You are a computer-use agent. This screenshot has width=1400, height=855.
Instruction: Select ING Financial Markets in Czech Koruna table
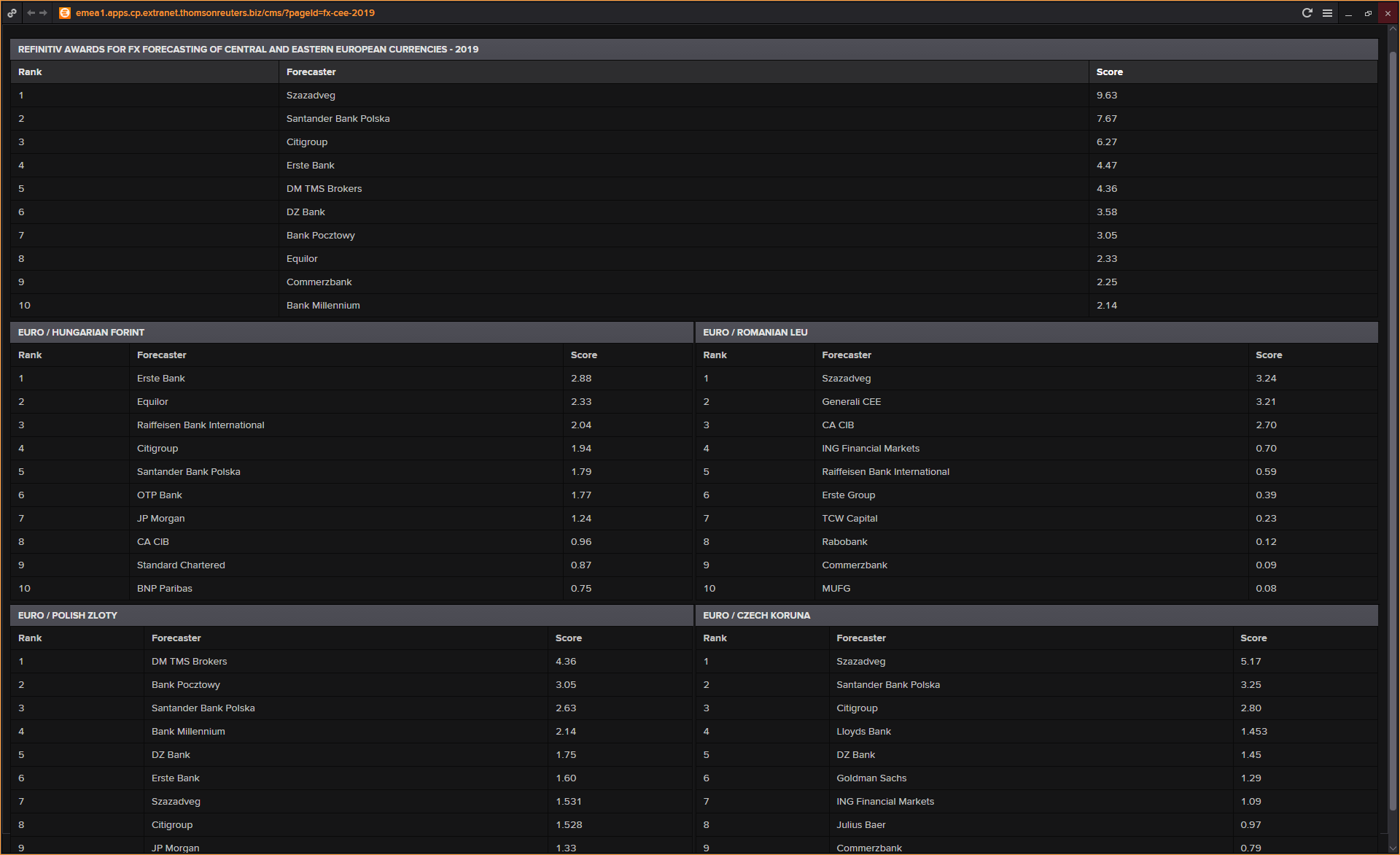pos(885,802)
